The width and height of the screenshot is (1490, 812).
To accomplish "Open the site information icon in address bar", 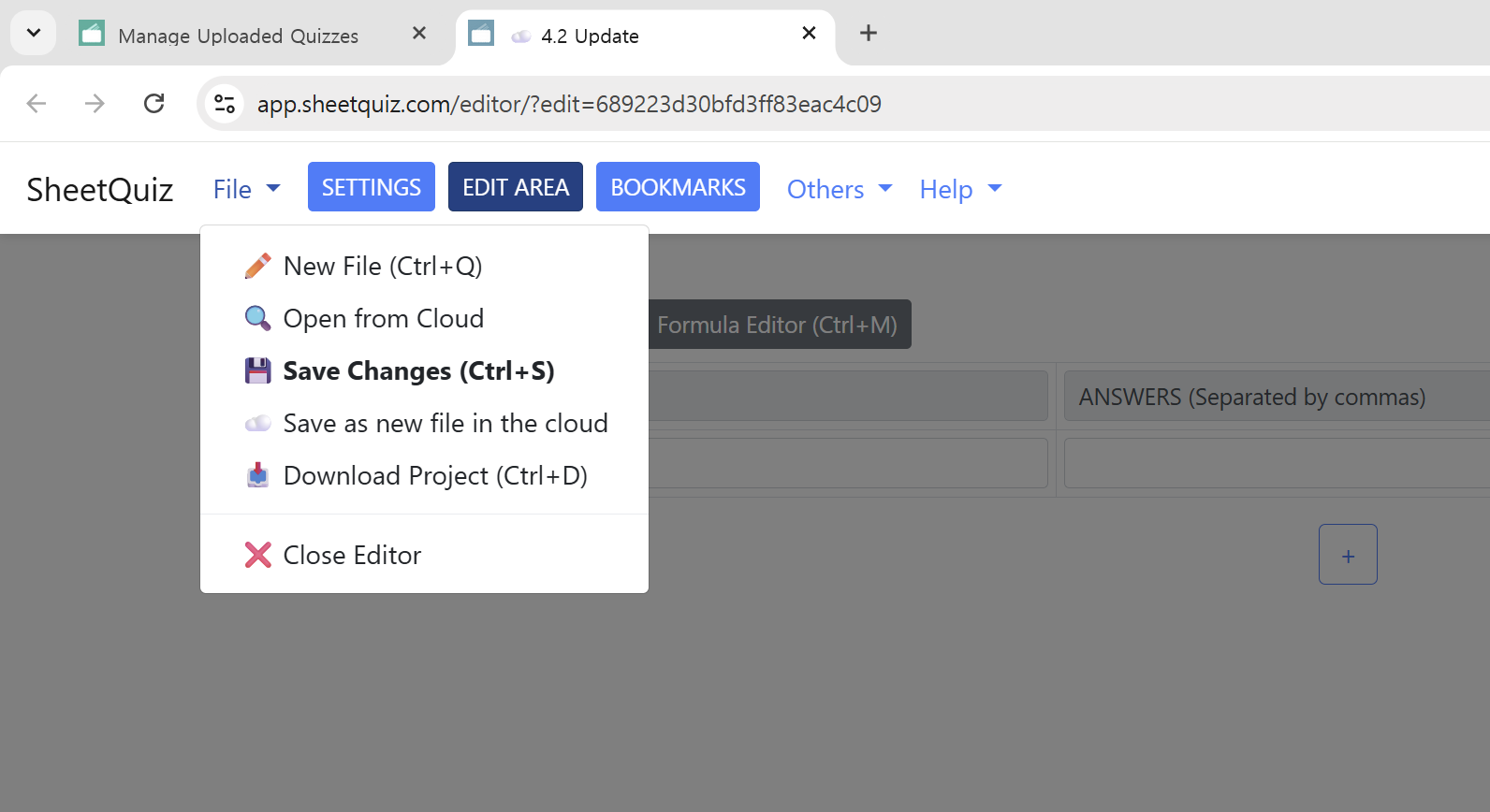I will pyautogui.click(x=225, y=104).
